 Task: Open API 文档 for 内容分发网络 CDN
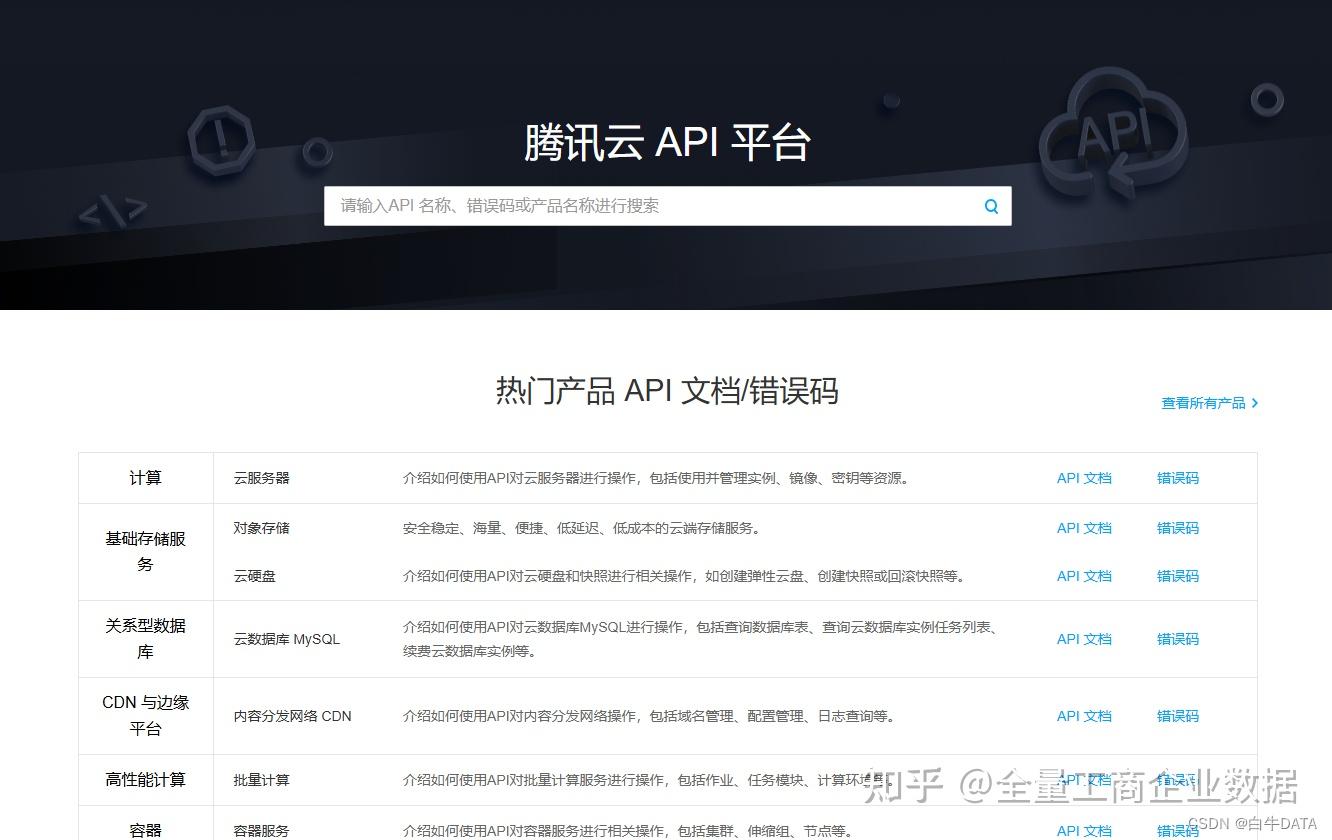coord(1084,716)
